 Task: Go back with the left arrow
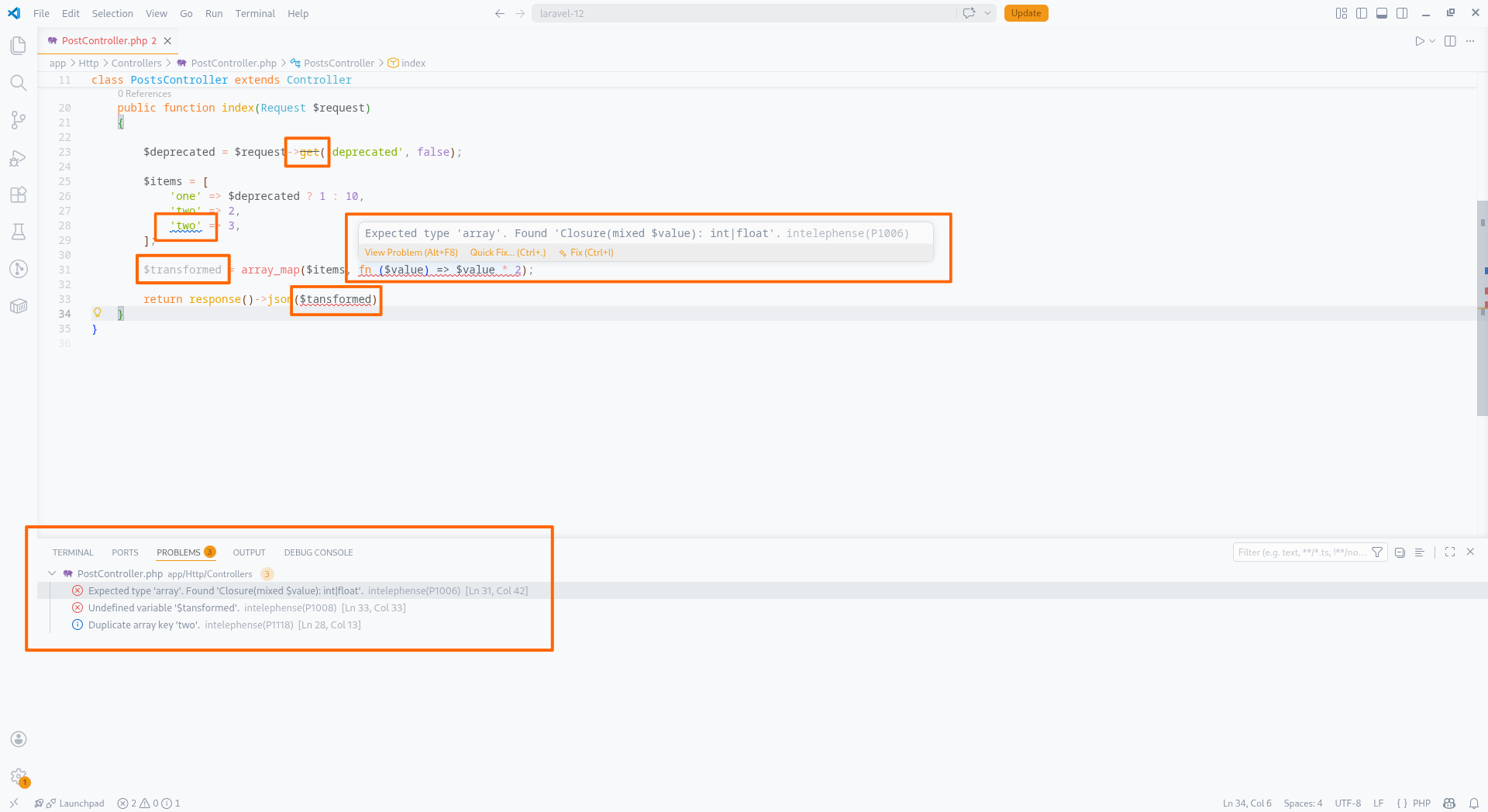pos(500,13)
